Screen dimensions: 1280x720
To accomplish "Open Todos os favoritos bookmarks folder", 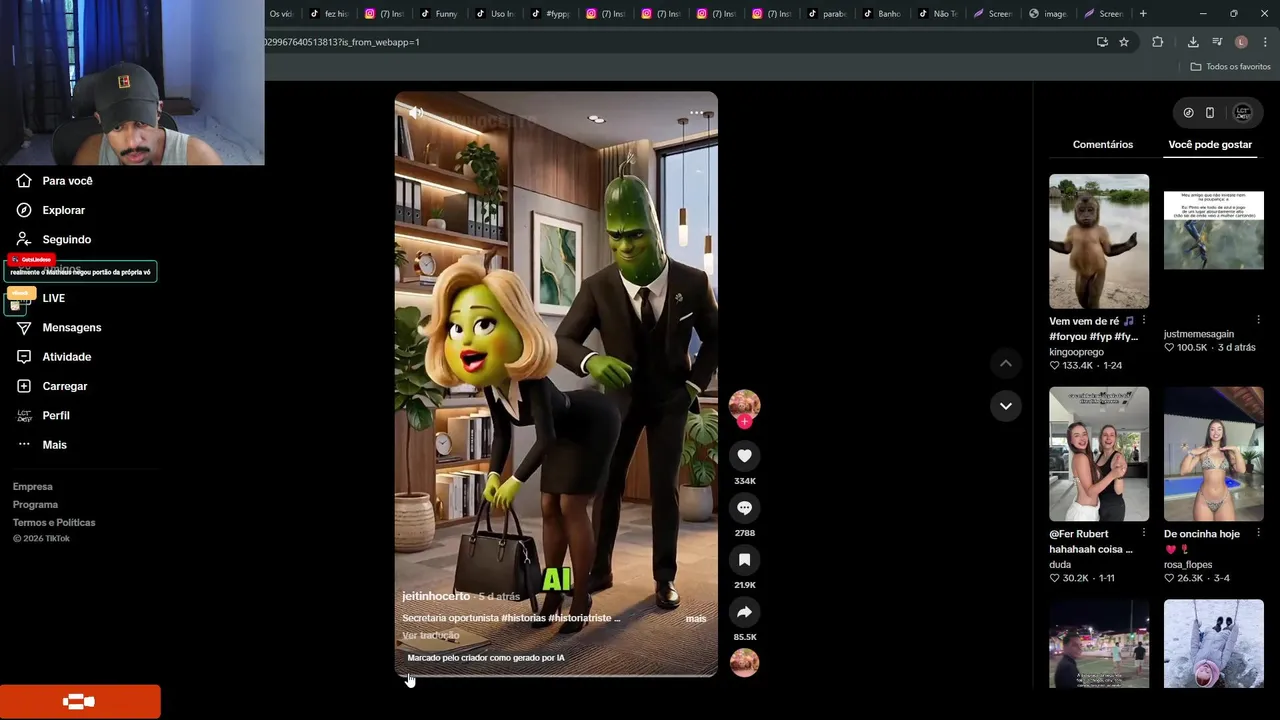I will tap(1230, 67).
